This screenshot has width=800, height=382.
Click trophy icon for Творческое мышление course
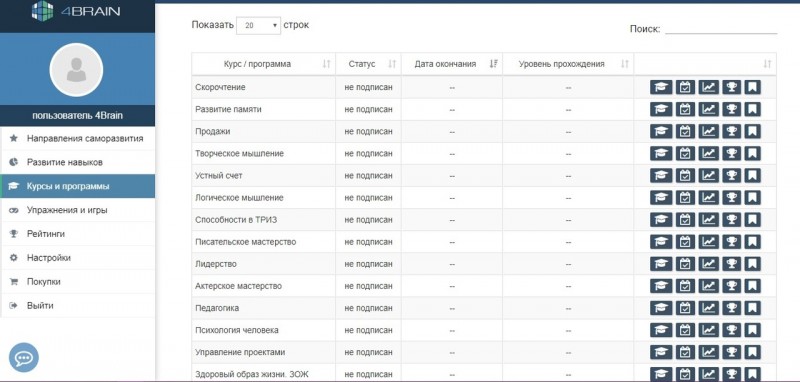click(x=731, y=154)
